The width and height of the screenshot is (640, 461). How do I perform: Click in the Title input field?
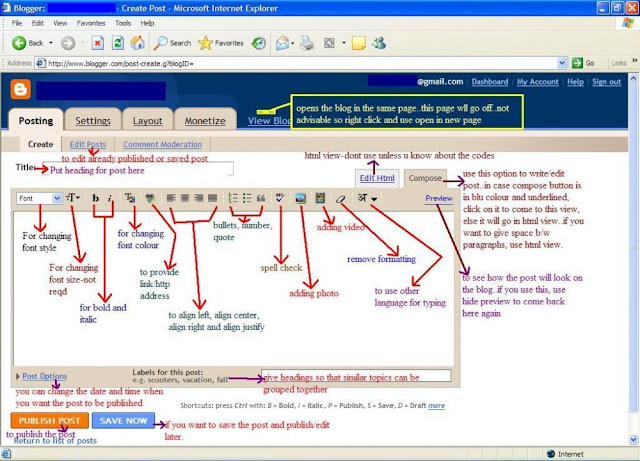[x=138, y=168]
